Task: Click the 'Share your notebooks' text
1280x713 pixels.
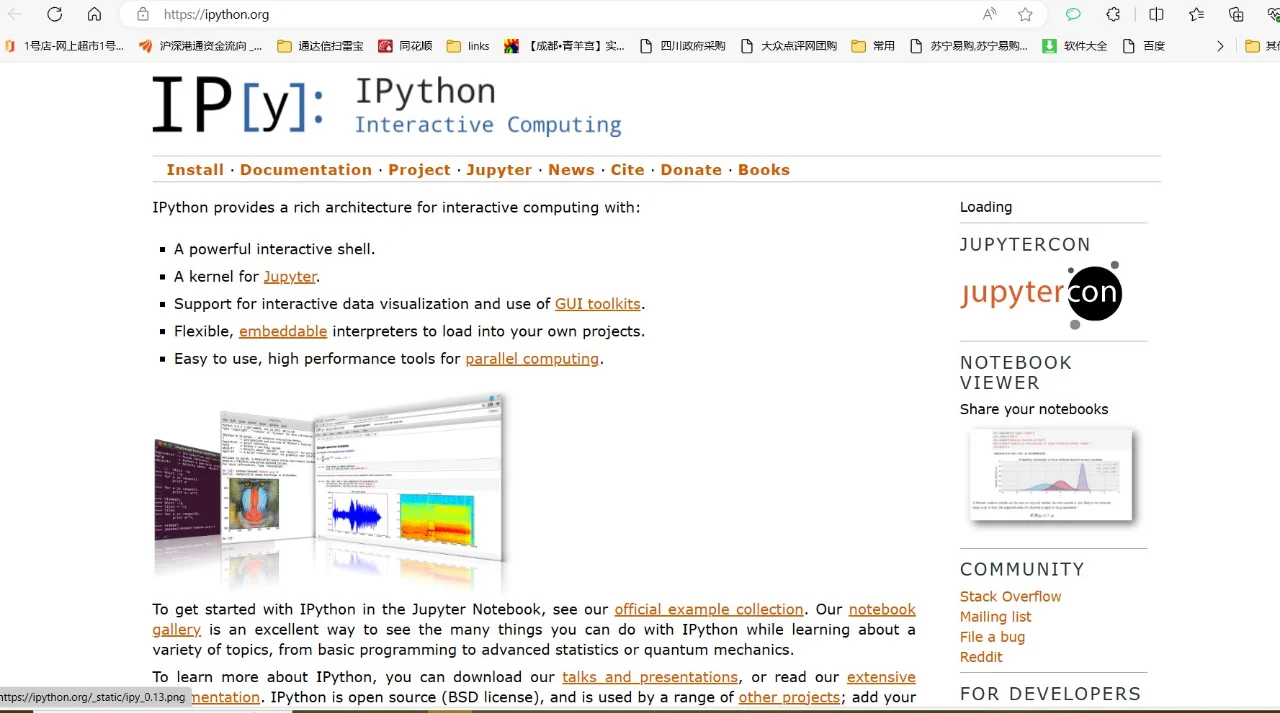Action: 1034,409
